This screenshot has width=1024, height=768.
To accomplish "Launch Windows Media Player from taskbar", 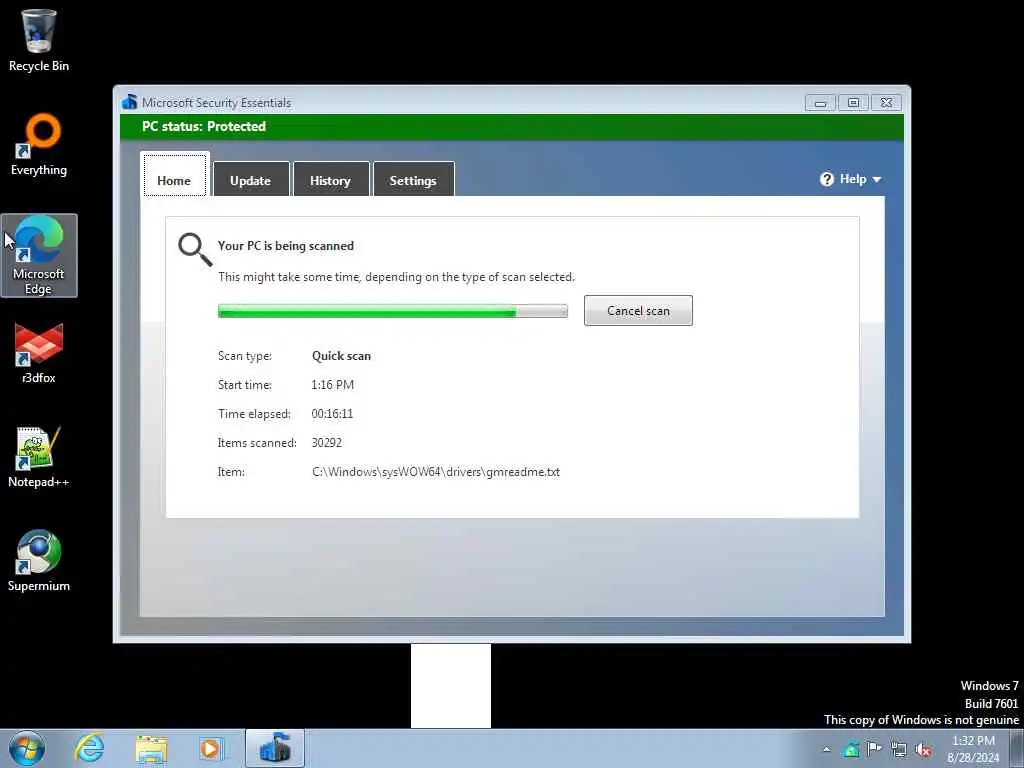I will (212, 748).
